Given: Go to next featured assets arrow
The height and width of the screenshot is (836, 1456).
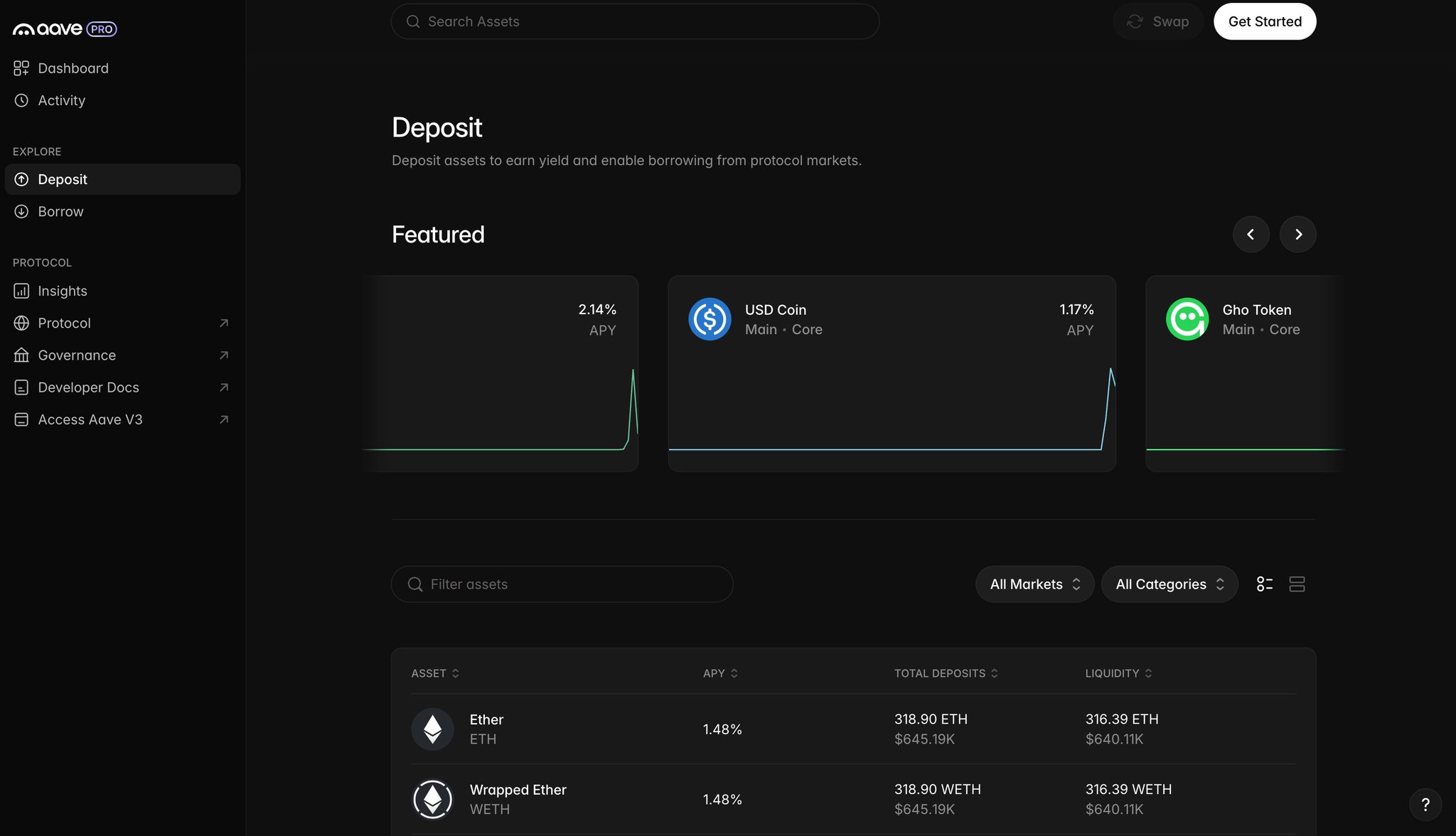Looking at the screenshot, I should click(x=1297, y=235).
